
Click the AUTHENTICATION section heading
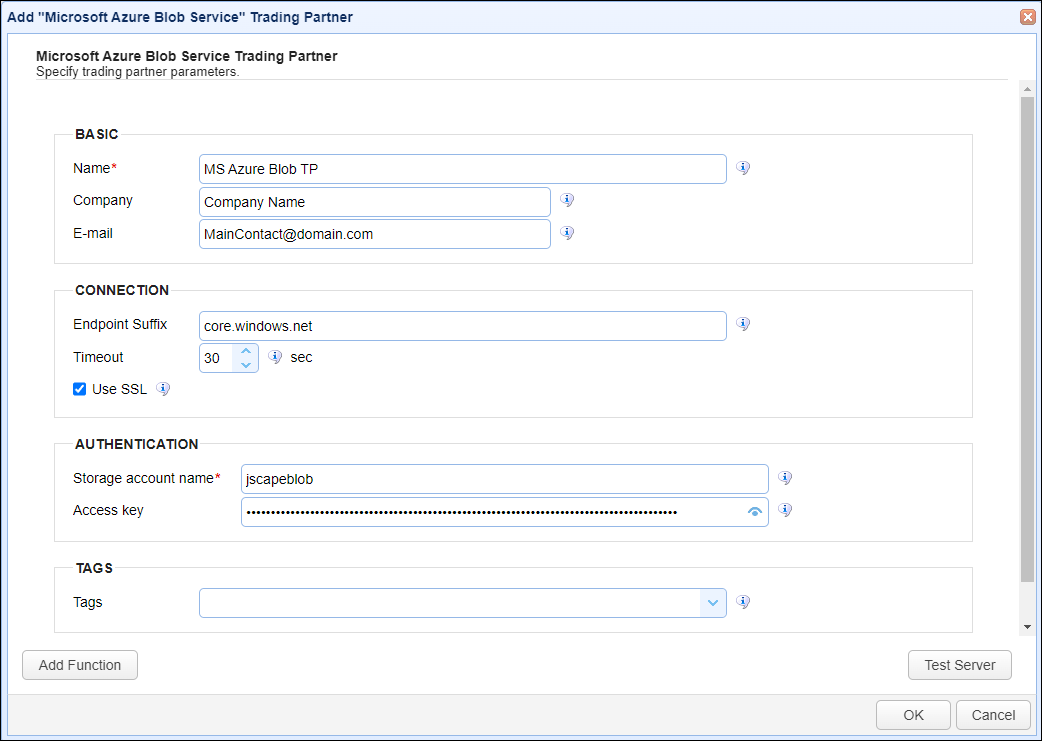(x=137, y=444)
